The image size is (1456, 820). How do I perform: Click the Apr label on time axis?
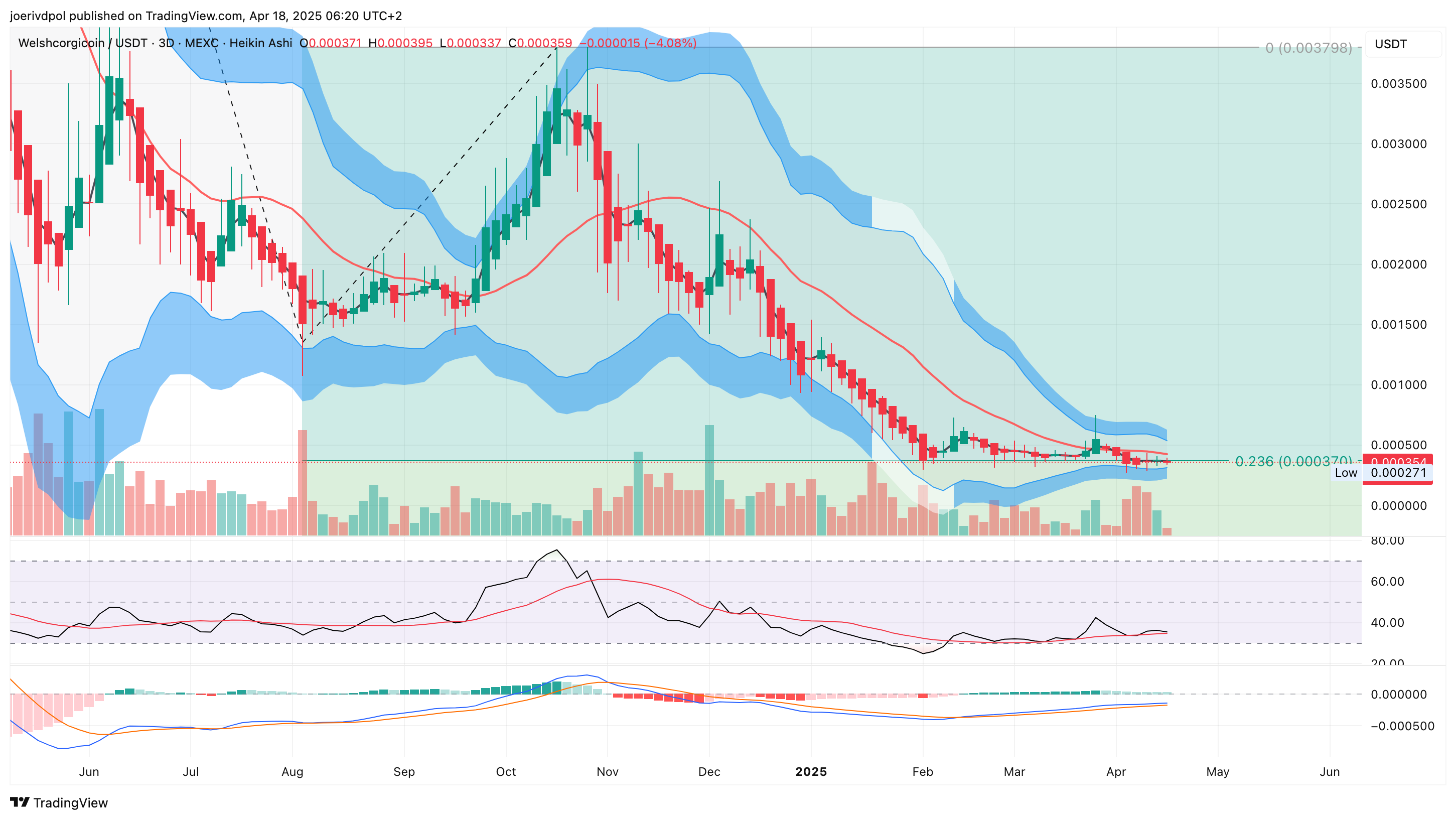(x=1116, y=772)
